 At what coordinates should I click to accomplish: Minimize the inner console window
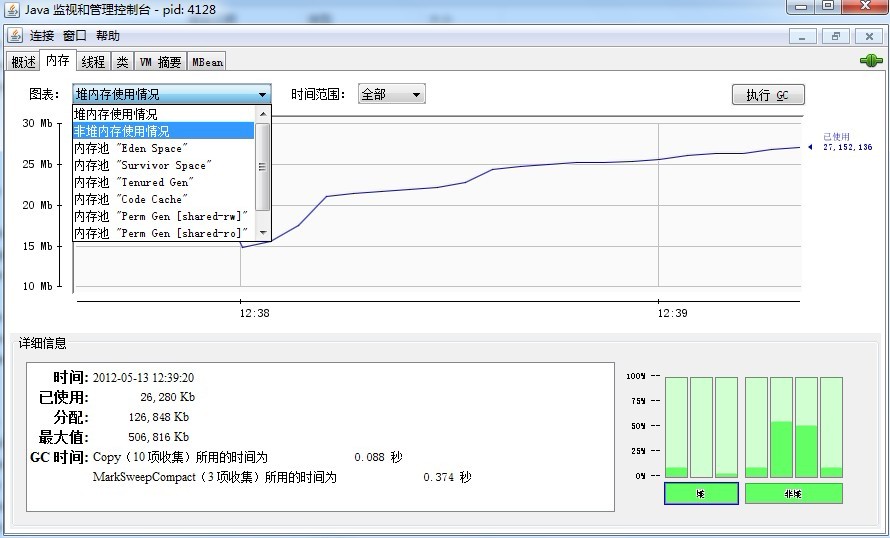[803, 36]
